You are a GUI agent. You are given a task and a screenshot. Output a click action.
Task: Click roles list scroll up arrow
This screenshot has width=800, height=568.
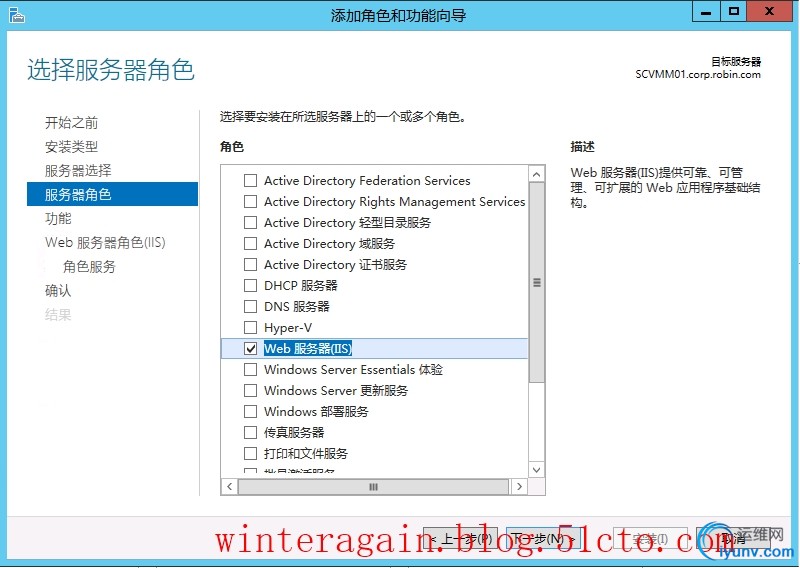pyautogui.click(x=536, y=175)
